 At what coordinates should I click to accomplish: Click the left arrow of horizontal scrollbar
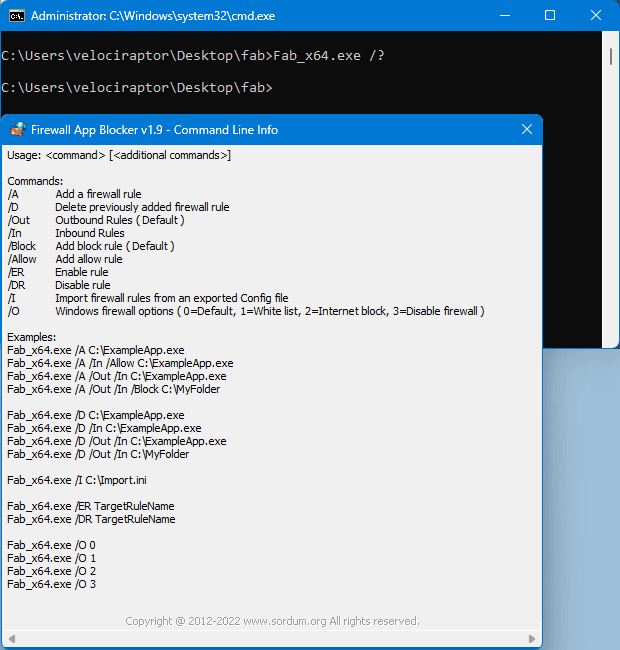(12, 639)
